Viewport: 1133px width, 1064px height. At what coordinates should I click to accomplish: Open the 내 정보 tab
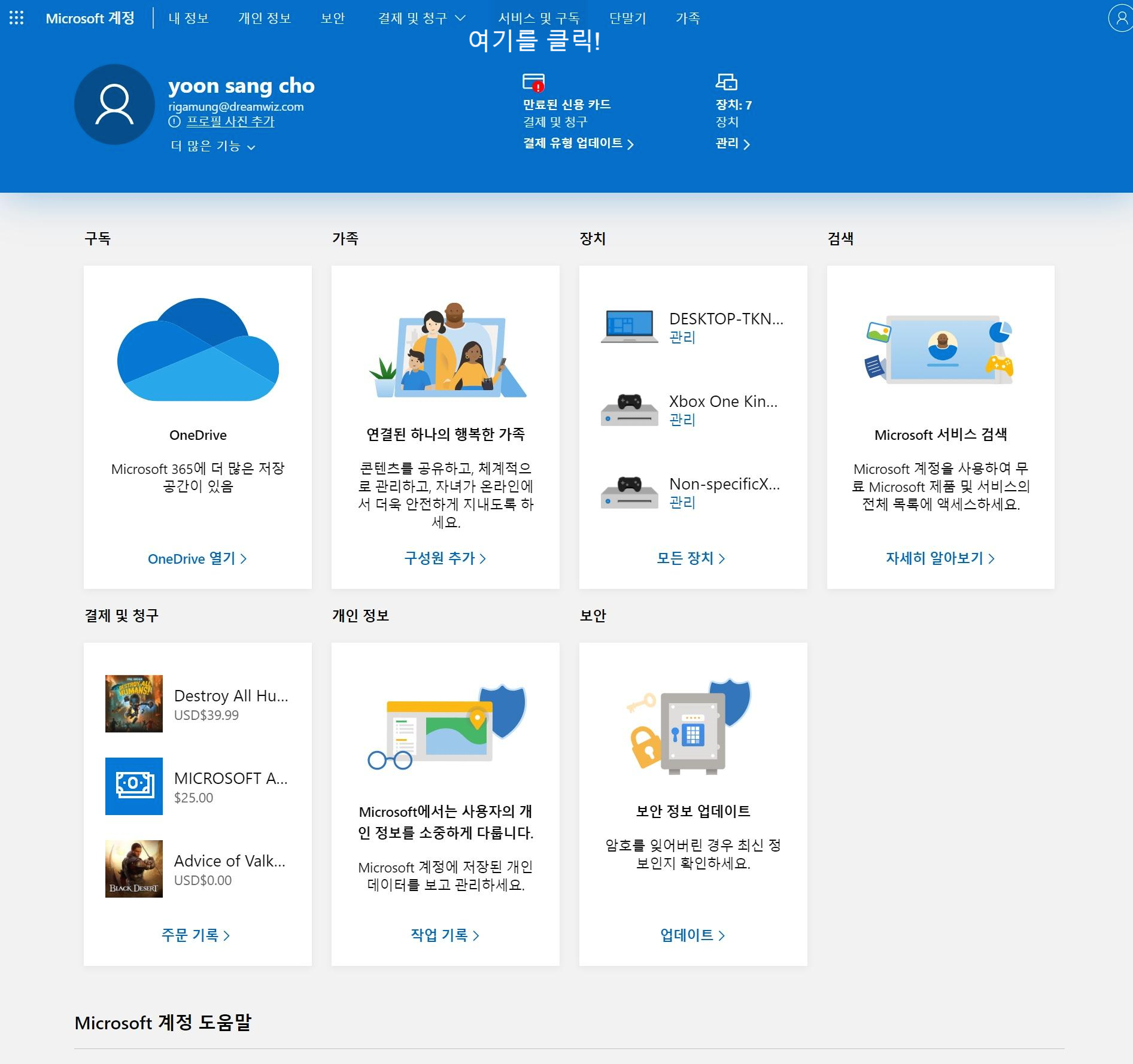pyautogui.click(x=189, y=18)
